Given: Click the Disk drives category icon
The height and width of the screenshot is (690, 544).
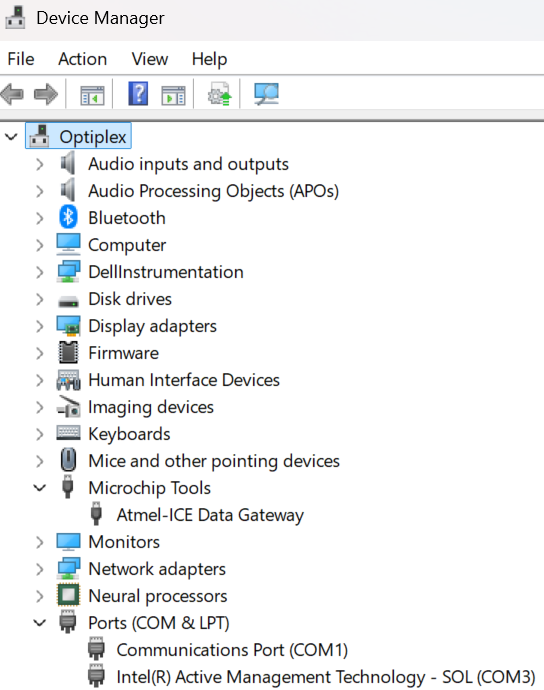Looking at the screenshot, I should pos(69,301).
